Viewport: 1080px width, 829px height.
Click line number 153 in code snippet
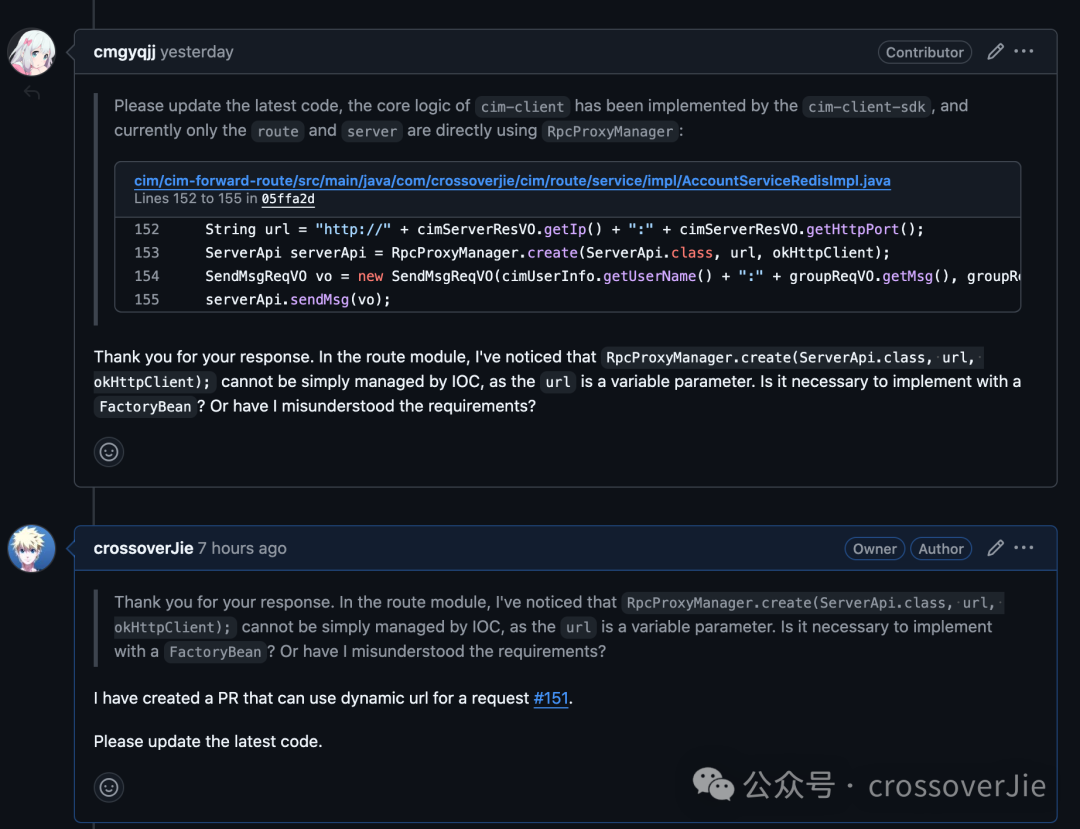point(147,253)
